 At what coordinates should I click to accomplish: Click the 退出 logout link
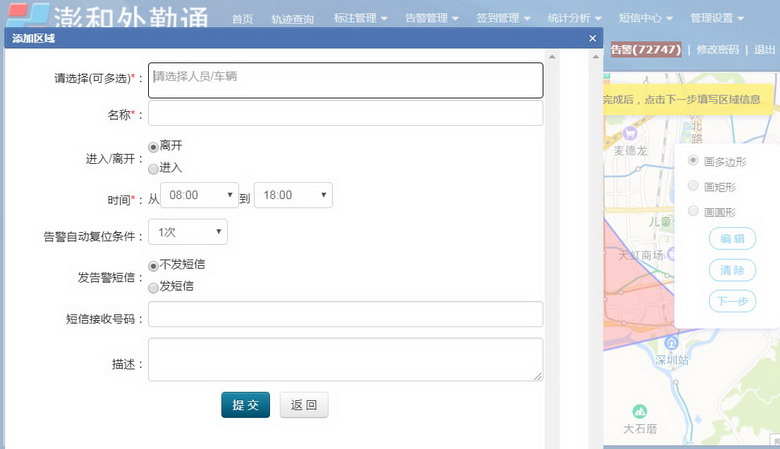[764, 49]
